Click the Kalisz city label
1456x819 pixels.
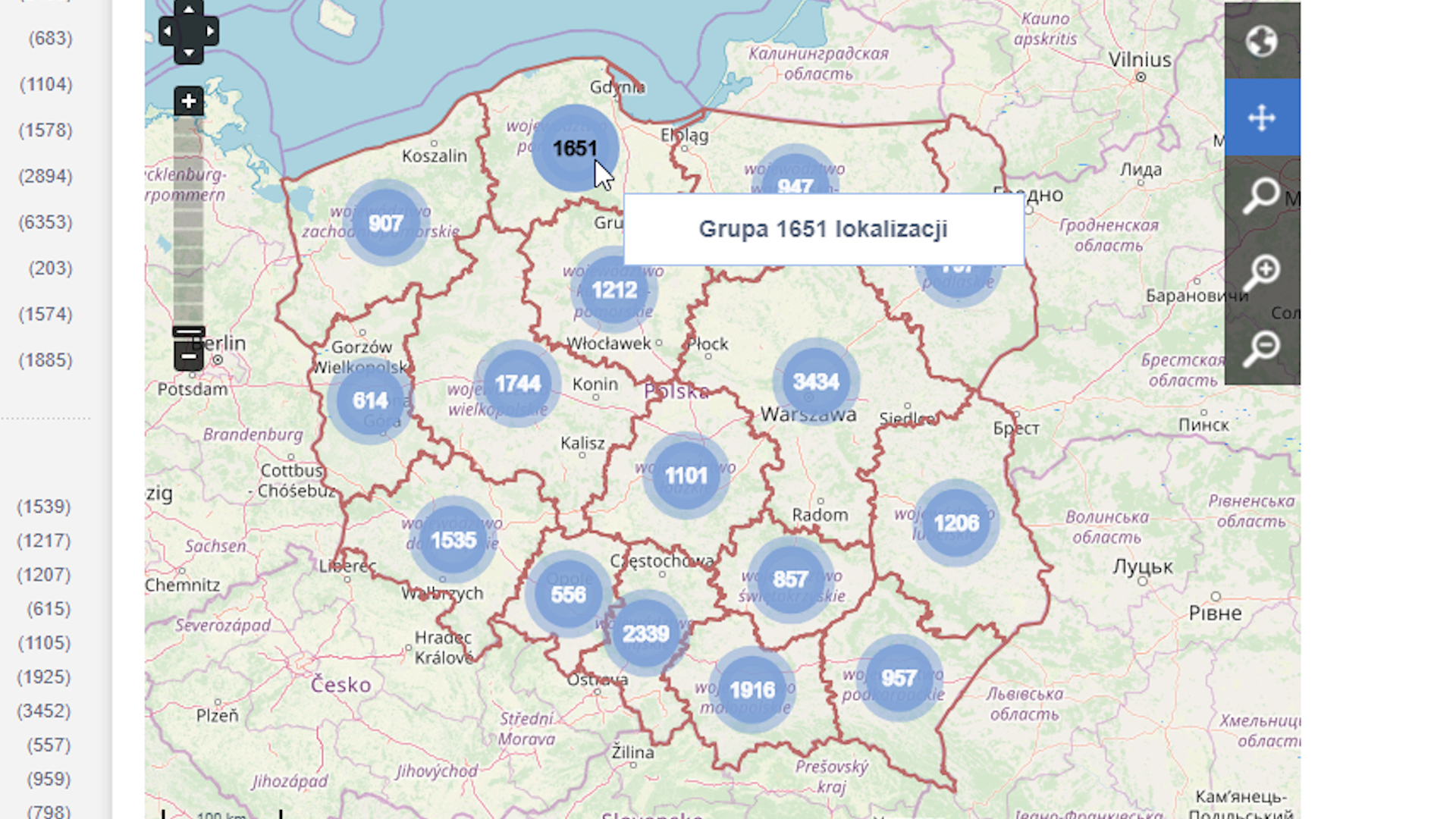click(582, 443)
